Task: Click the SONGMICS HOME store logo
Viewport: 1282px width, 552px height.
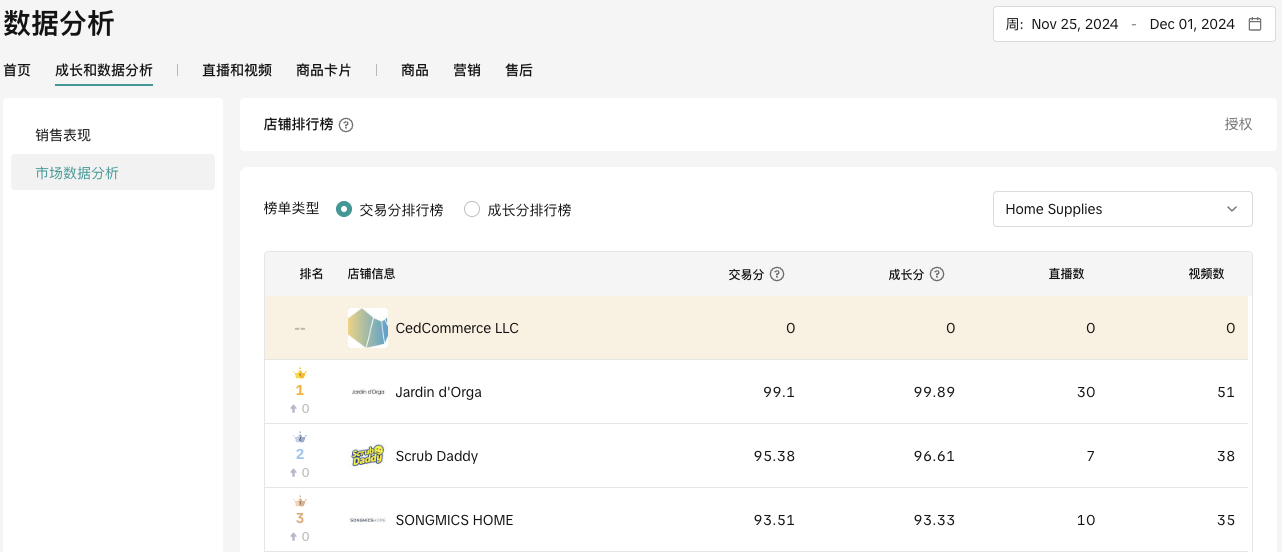Action: (367, 520)
